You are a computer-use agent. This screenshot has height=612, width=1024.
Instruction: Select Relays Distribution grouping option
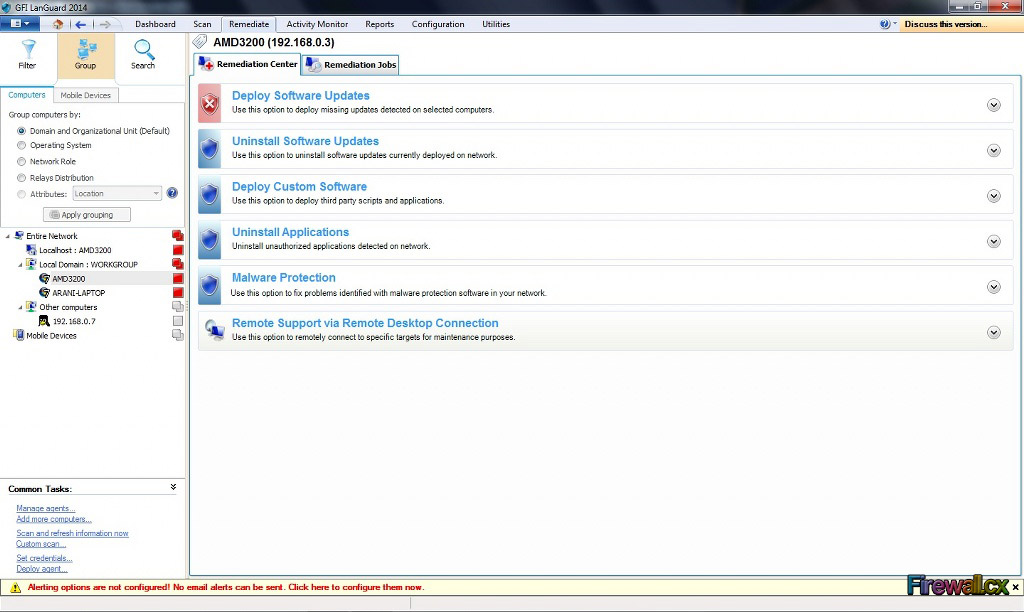pos(22,178)
